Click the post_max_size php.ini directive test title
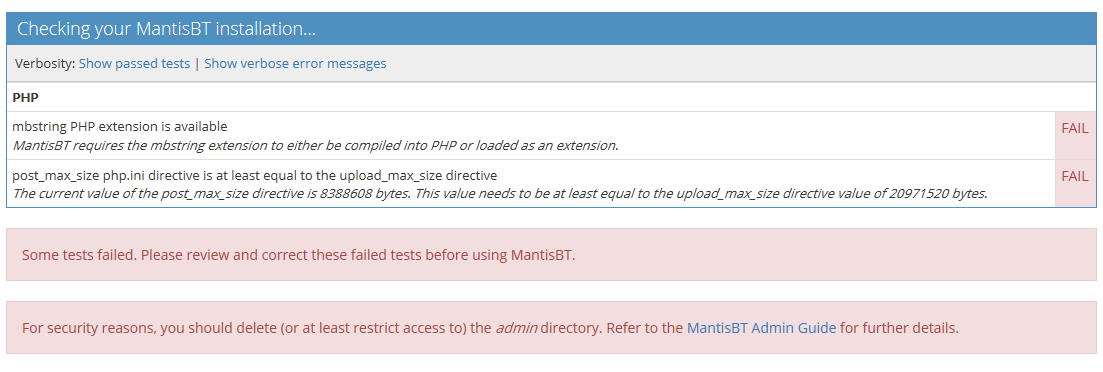This screenshot has height=372, width=1103. coord(255,174)
